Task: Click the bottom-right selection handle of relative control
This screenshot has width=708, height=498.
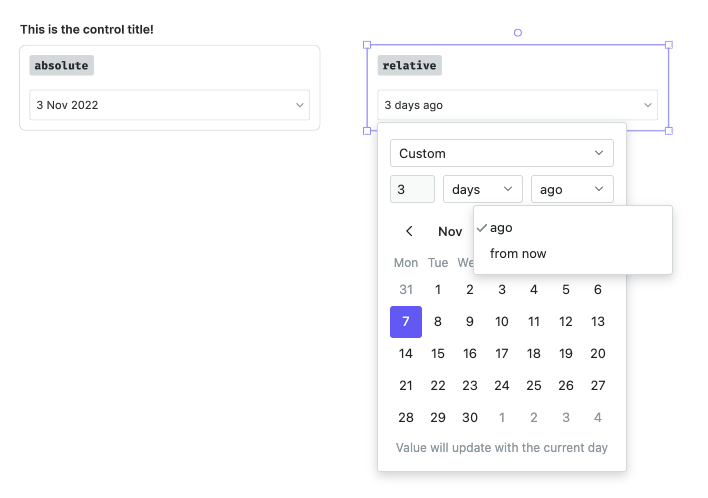Action: pos(669,131)
